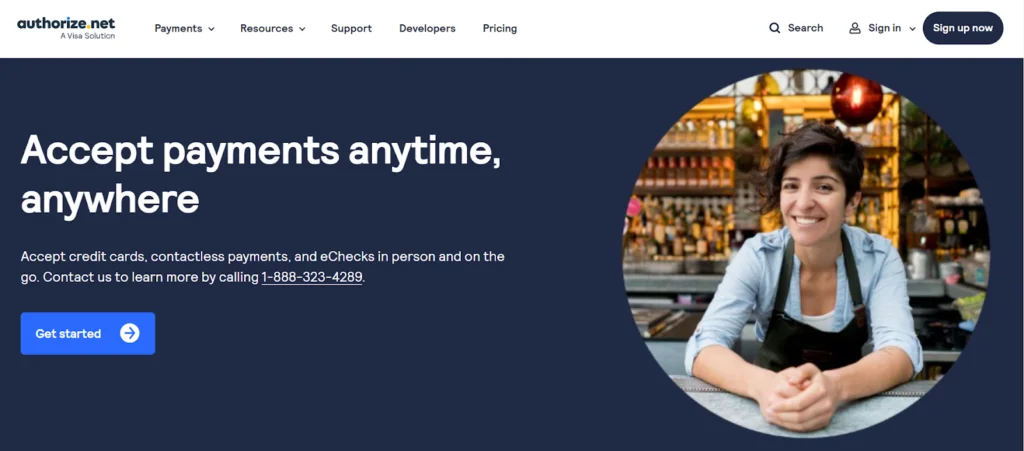Viewport: 1024px width, 451px height.
Task: Click the Get started button
Action: (88, 334)
